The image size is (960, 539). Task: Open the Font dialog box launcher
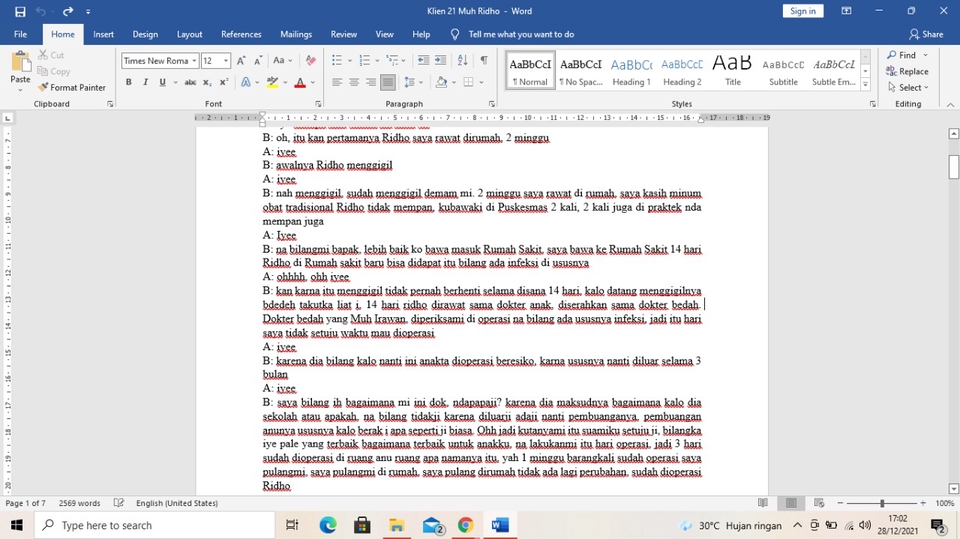[318, 104]
